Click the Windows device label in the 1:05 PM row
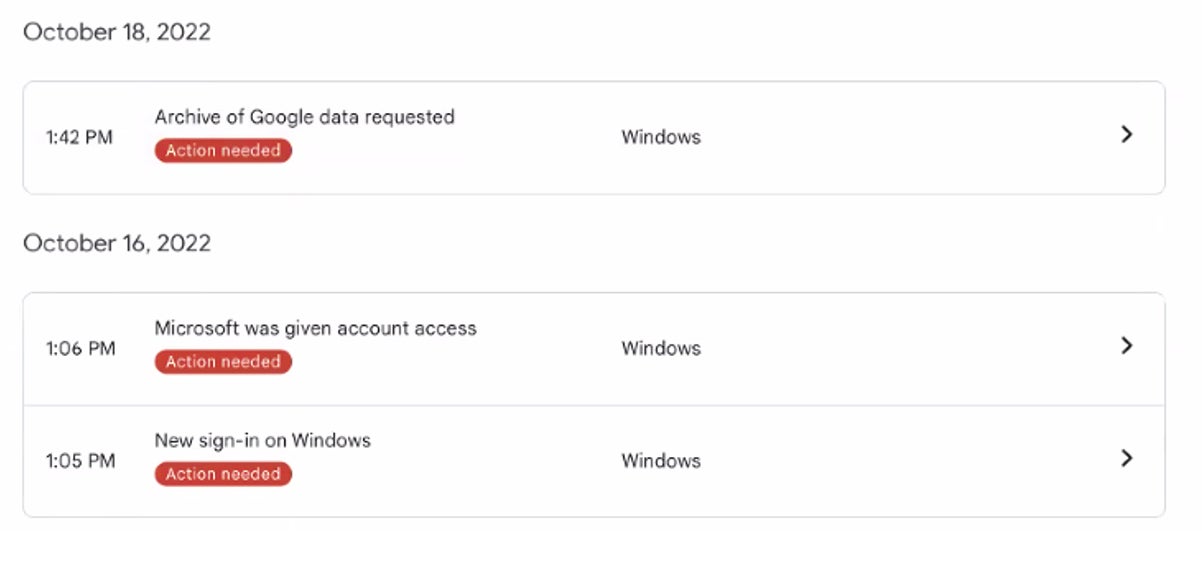The image size is (1202, 562). pyautogui.click(x=661, y=461)
